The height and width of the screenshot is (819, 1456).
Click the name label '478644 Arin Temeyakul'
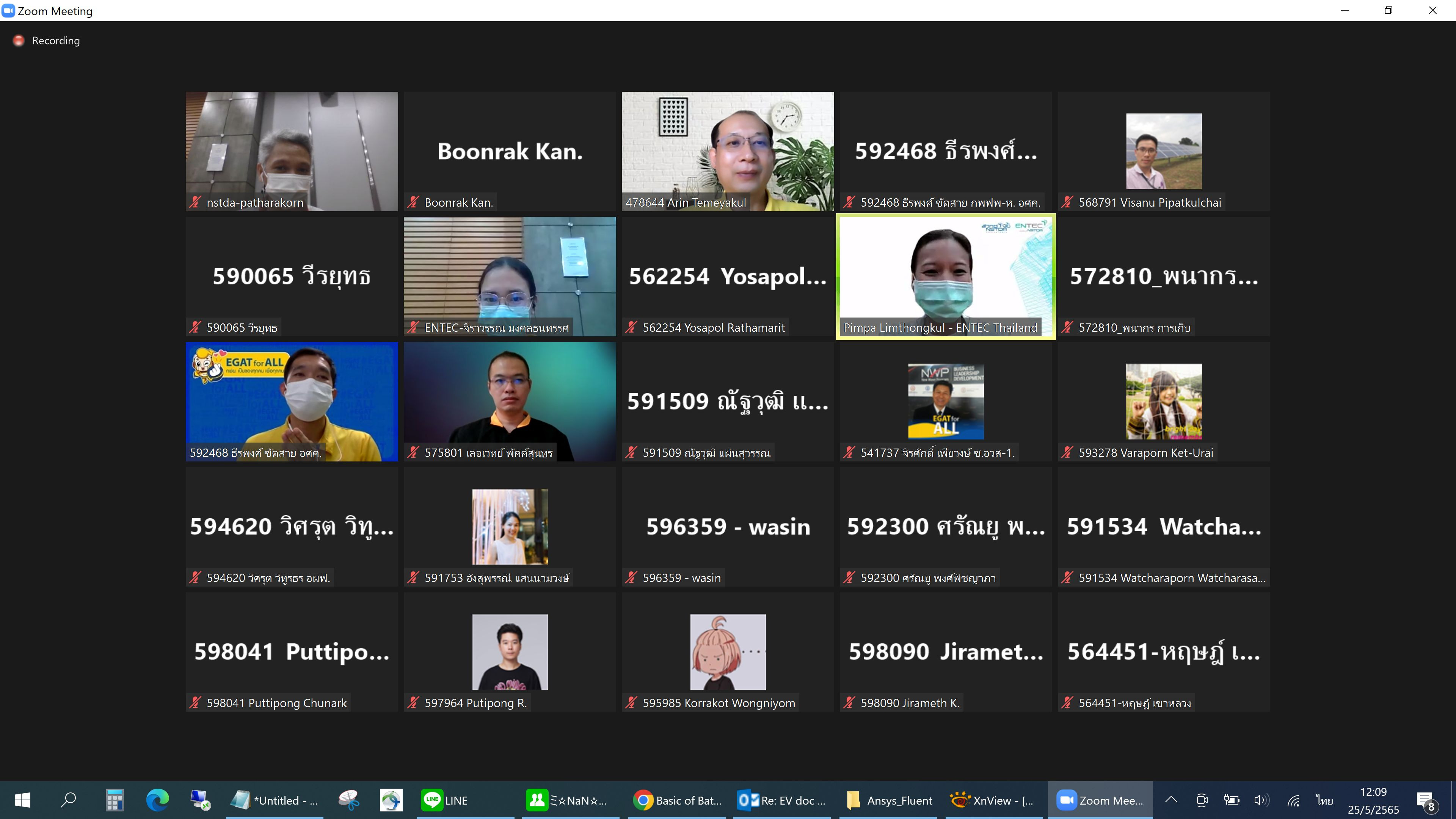tap(686, 202)
